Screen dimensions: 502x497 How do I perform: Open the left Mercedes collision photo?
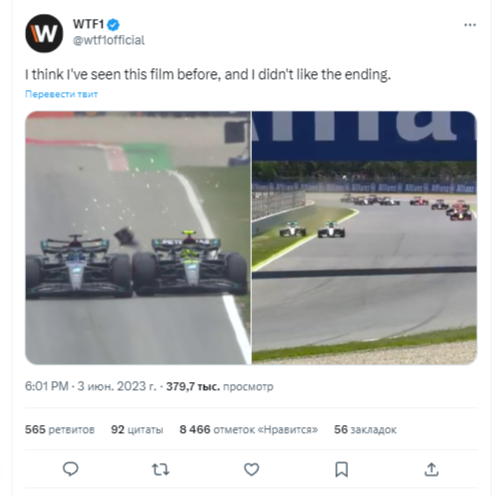(138, 238)
